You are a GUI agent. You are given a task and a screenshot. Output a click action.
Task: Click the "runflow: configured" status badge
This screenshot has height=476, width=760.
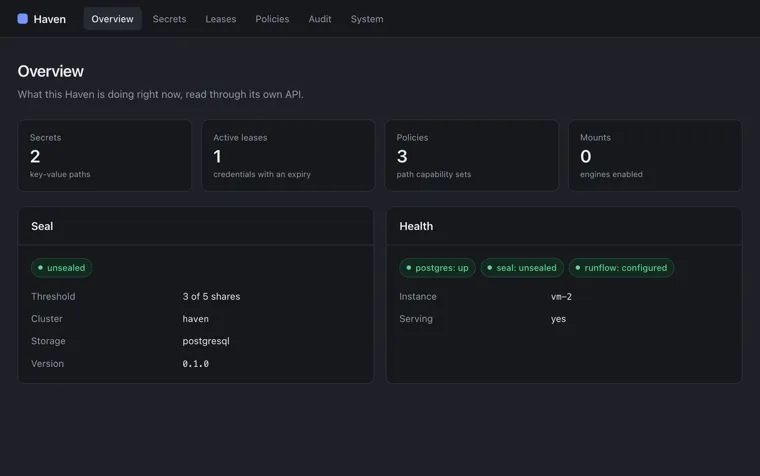point(621,268)
